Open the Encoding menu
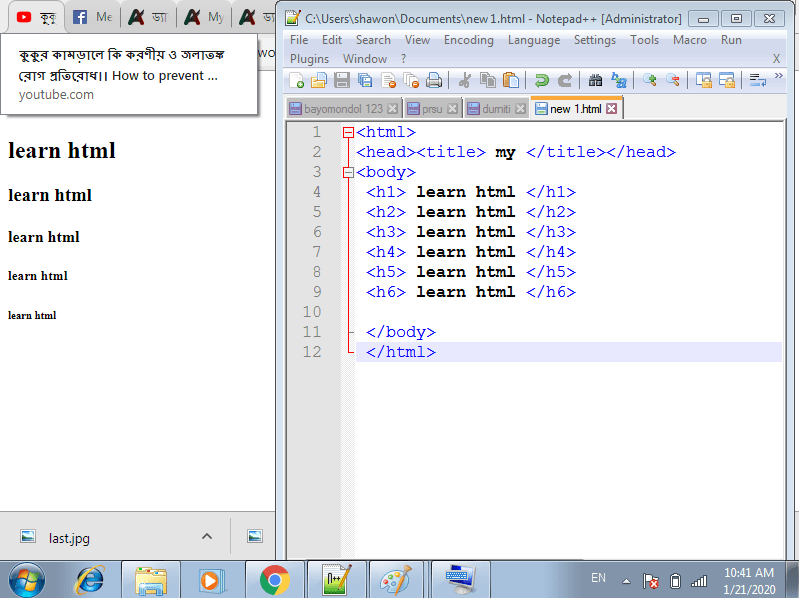Screen dimensions: 799x598 coord(468,40)
